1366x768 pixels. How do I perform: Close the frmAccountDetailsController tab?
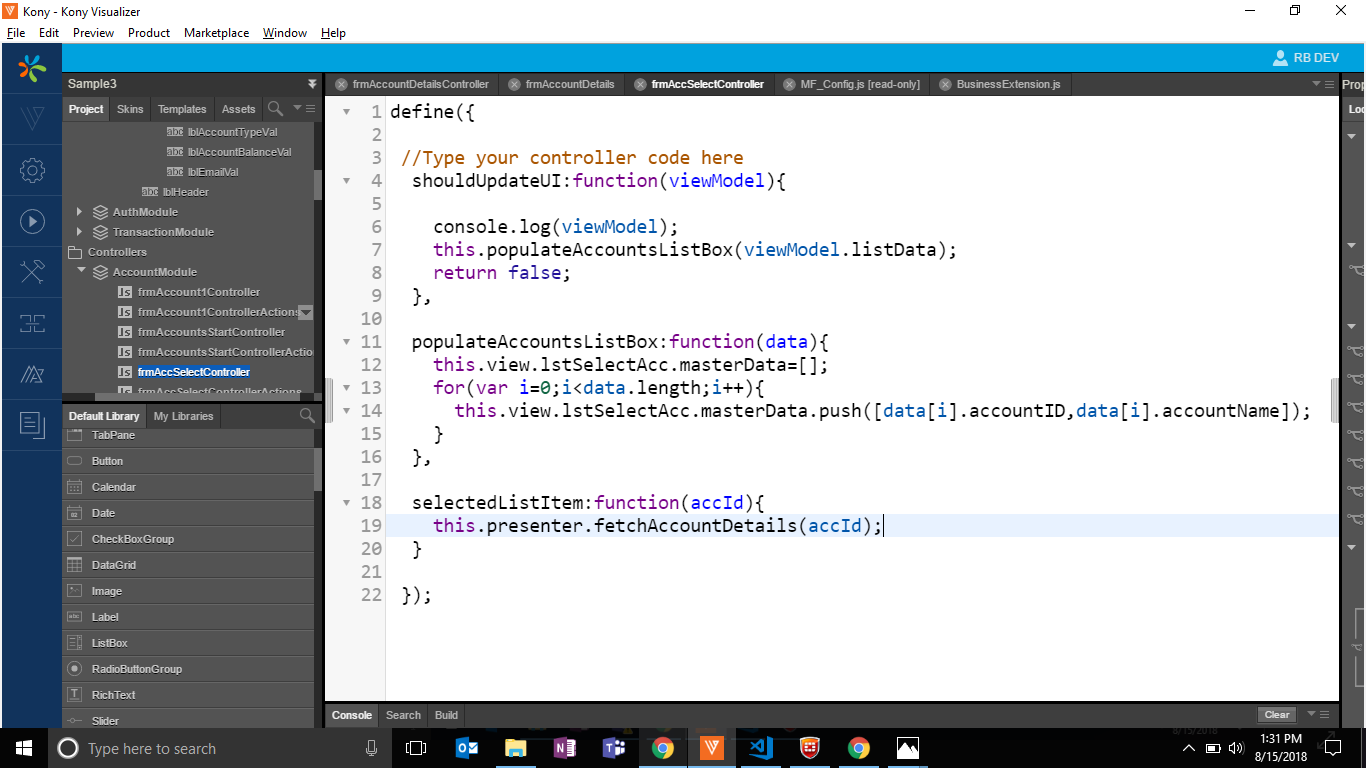pyautogui.click(x=341, y=84)
